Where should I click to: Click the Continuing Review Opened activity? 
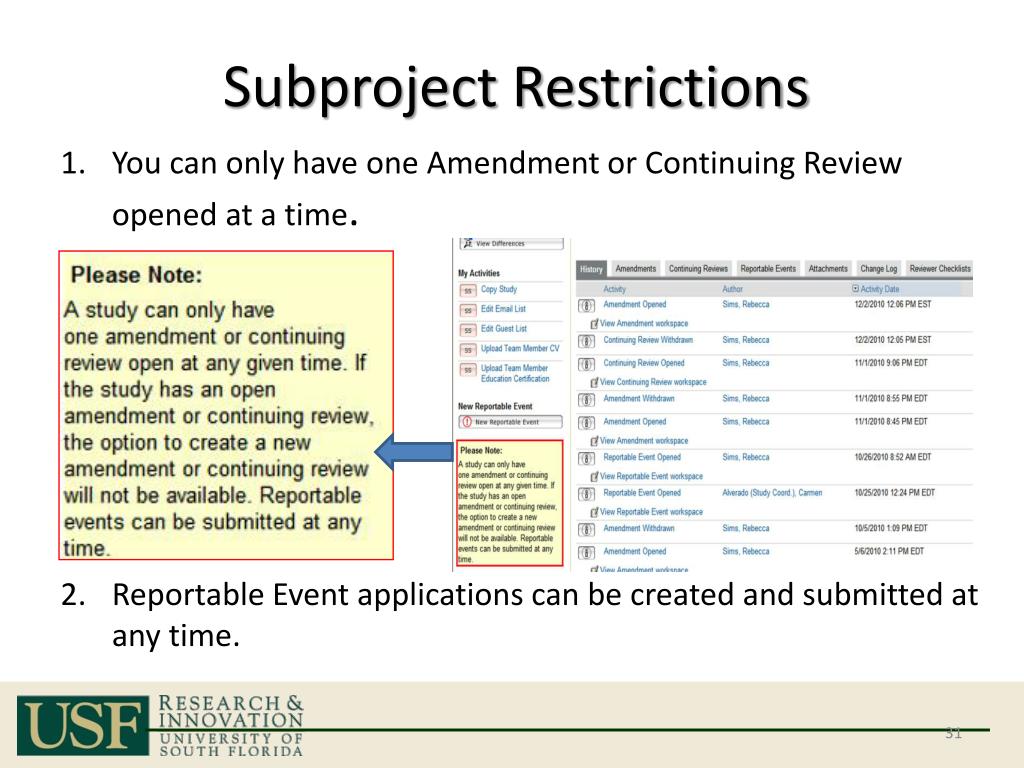(644, 363)
